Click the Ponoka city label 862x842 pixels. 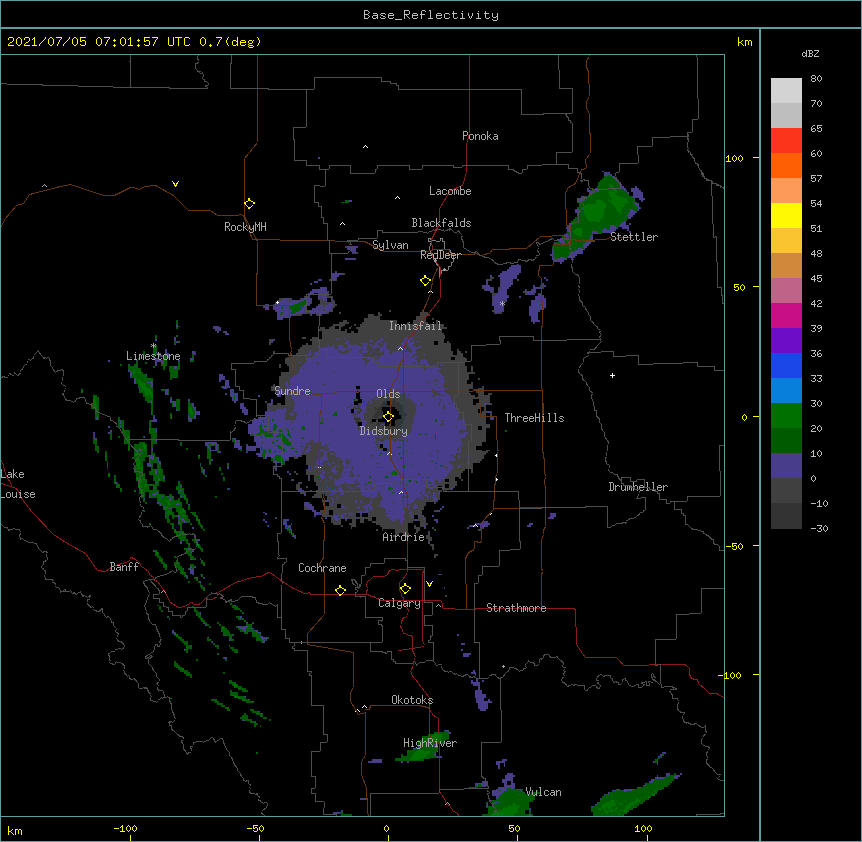(480, 136)
